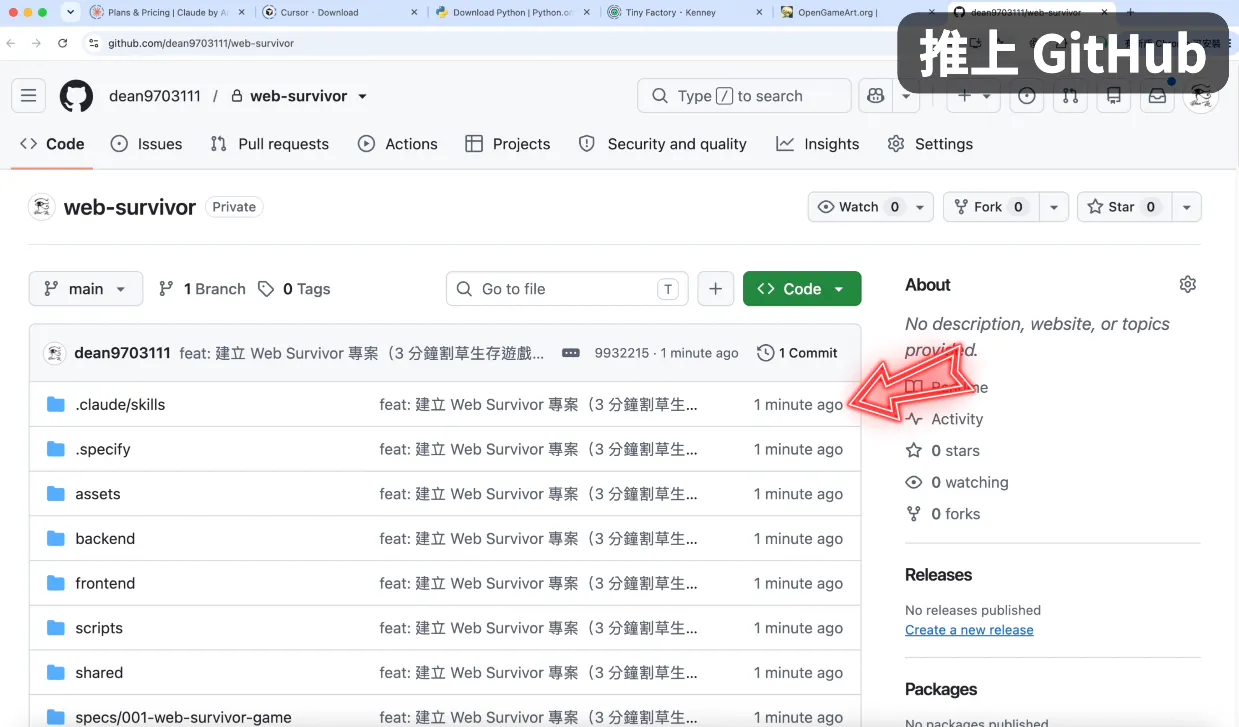1239x727 pixels.
Task: Open the 0 forks link in About
Action: [x=943, y=514]
